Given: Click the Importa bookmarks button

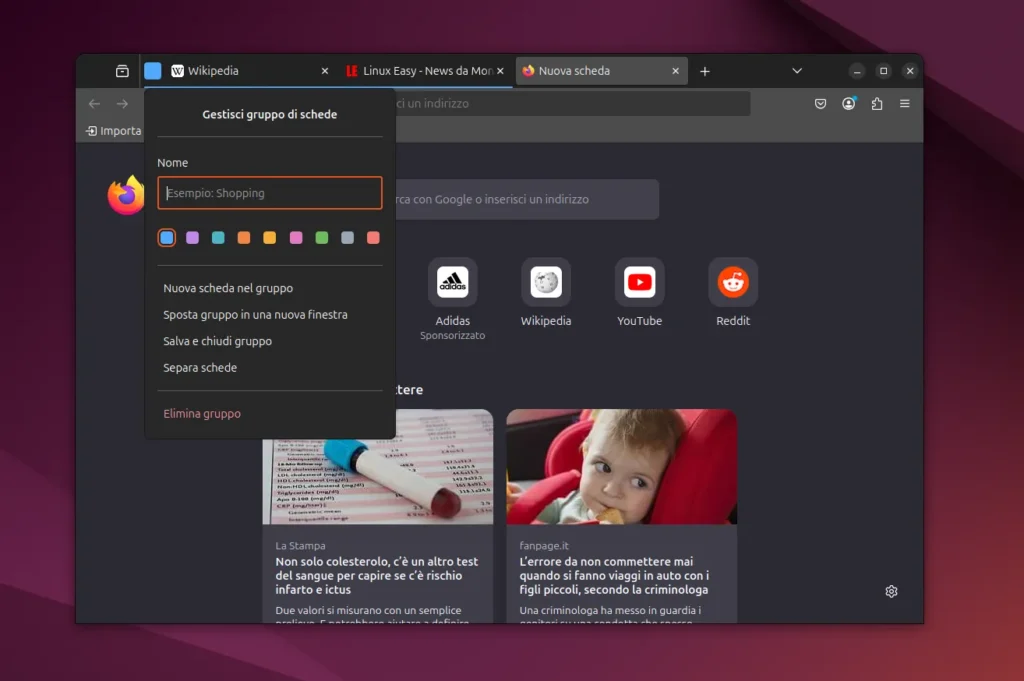Looking at the screenshot, I should pyautogui.click(x=114, y=131).
